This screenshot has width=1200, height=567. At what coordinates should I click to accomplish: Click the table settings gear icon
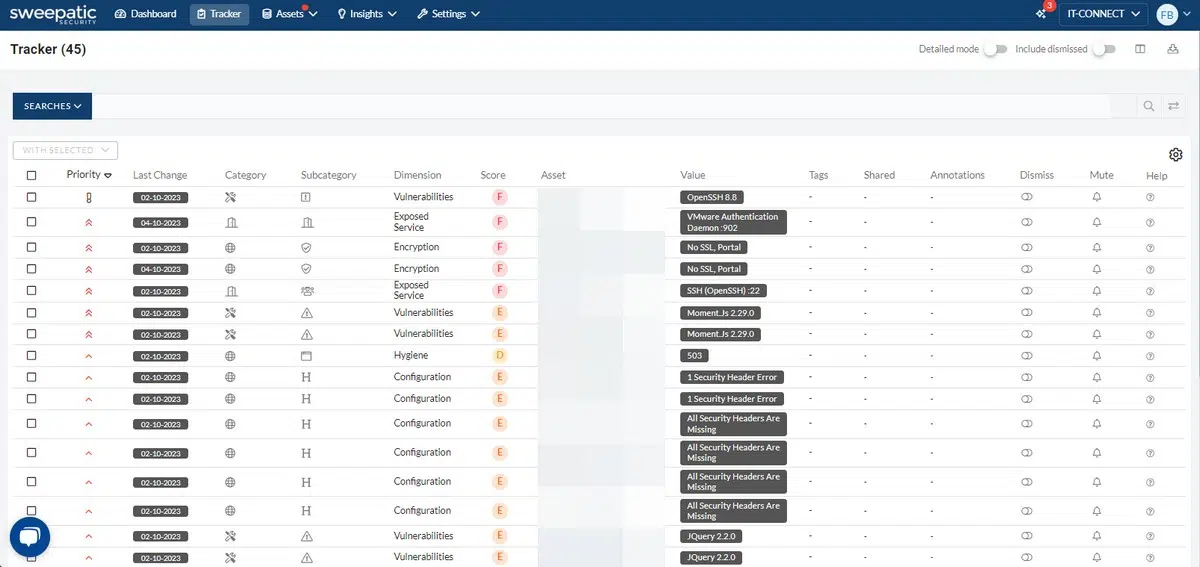click(1175, 154)
